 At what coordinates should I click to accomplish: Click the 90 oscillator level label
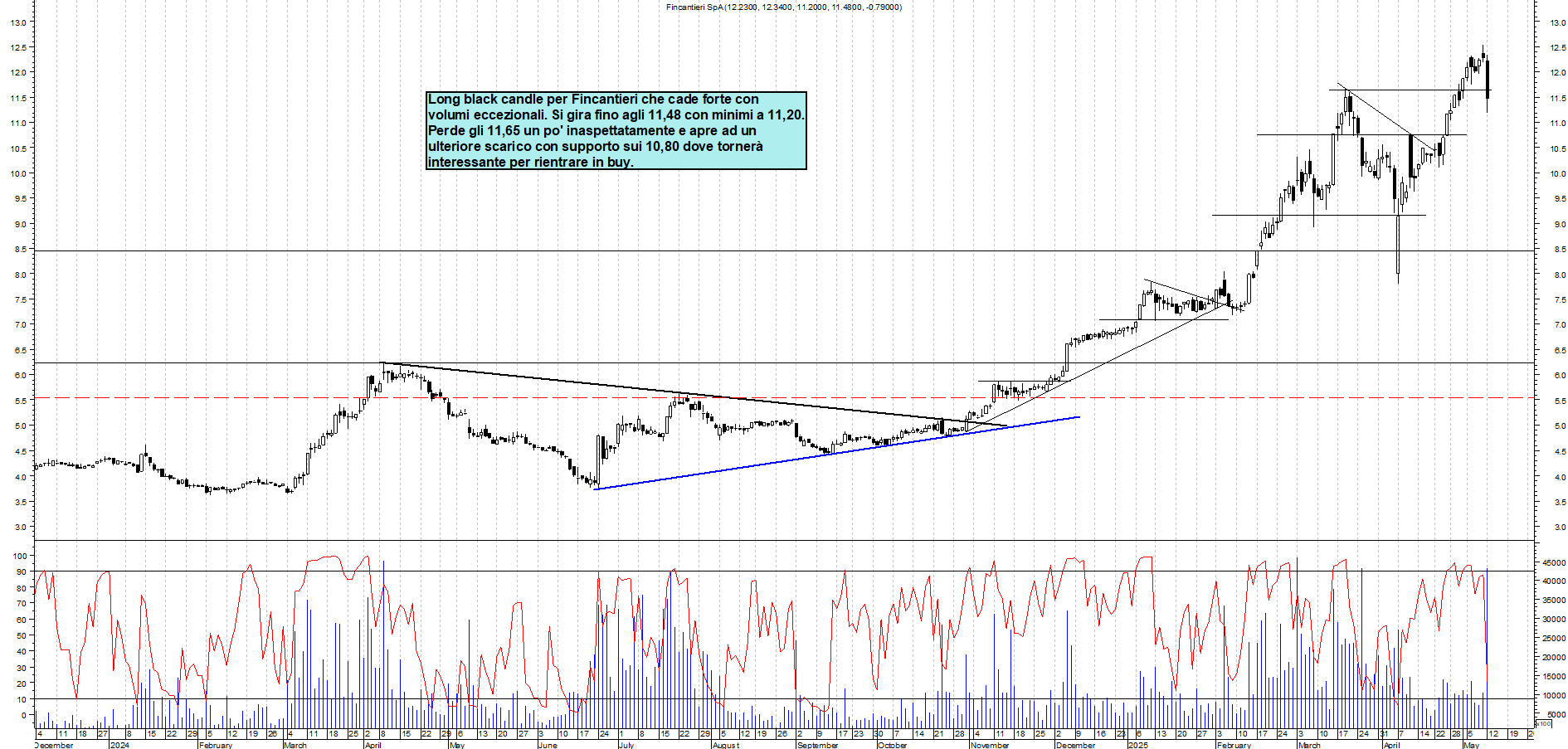[x=21, y=572]
